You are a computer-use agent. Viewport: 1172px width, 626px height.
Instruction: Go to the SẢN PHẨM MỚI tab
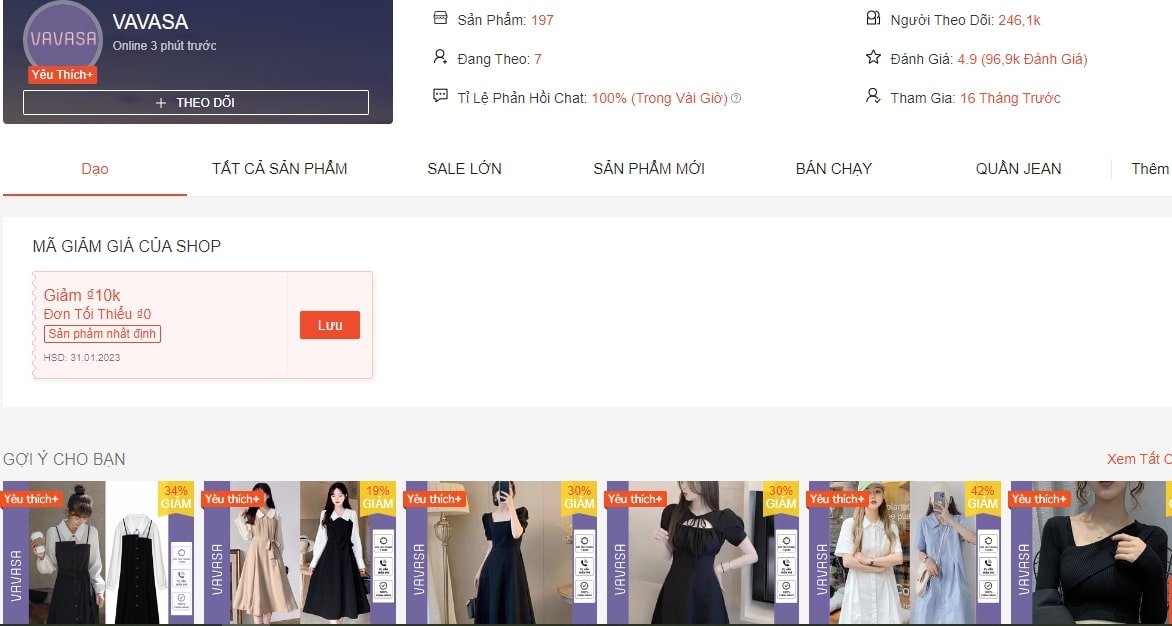pyautogui.click(x=649, y=168)
